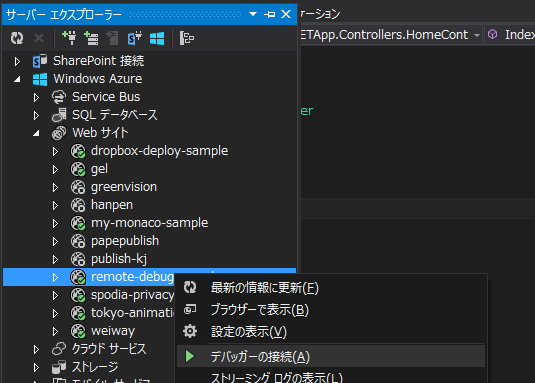The image size is (535, 383).
Task: Click the weiway globe icon
Action: point(78,332)
